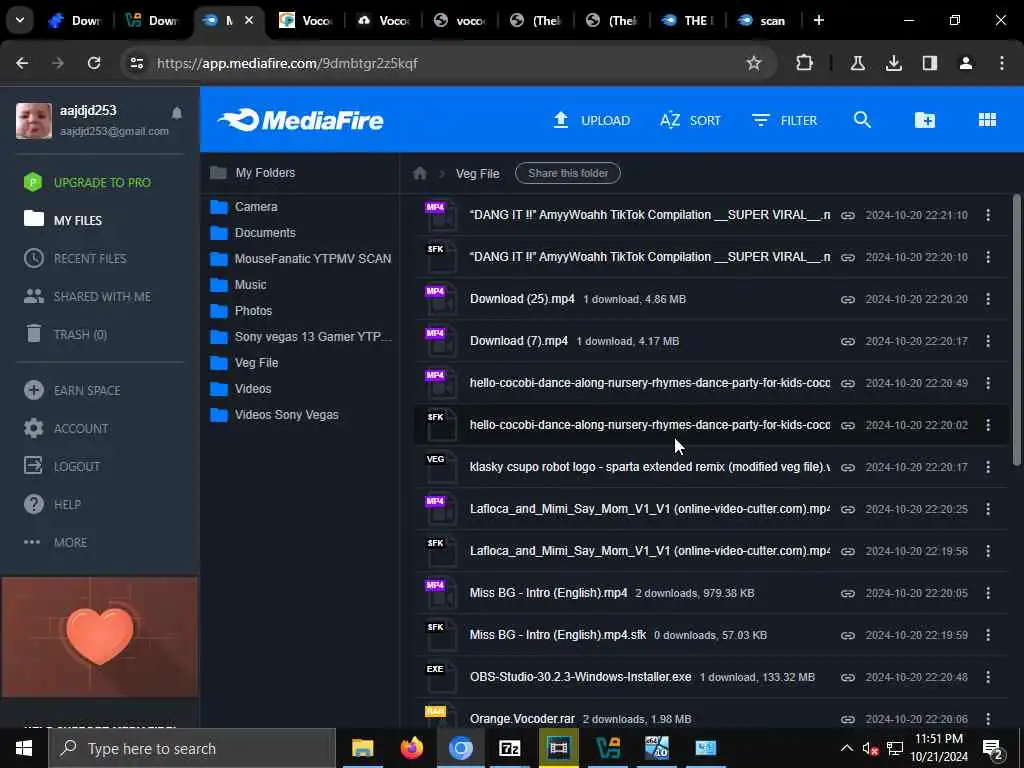The height and width of the screenshot is (768, 1024).
Task: Open options menu for Download (25).mp4
Action: tap(988, 299)
